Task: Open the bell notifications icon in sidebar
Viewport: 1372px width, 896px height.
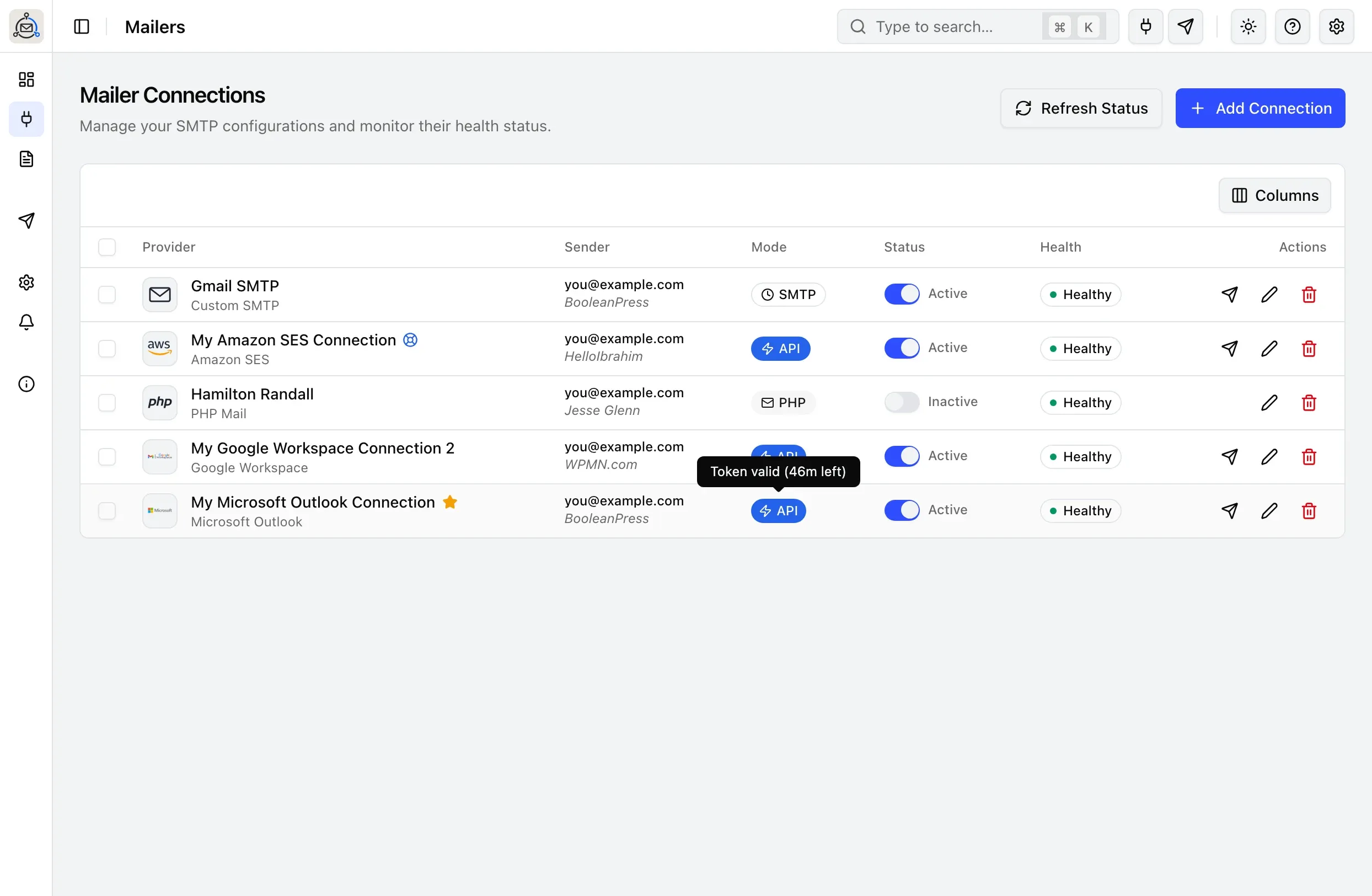Action: (26, 322)
